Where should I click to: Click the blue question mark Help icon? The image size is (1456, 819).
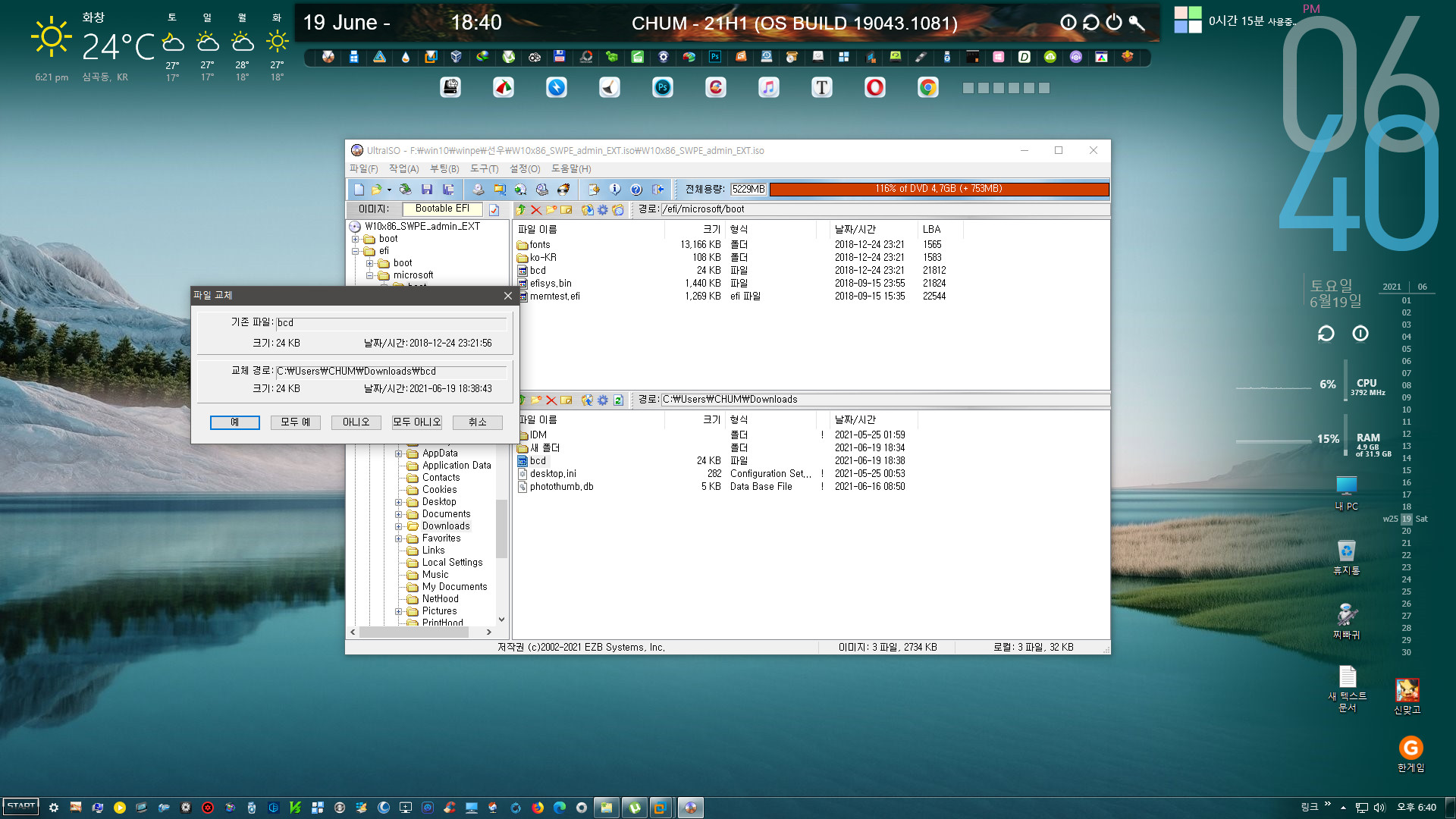pos(636,190)
